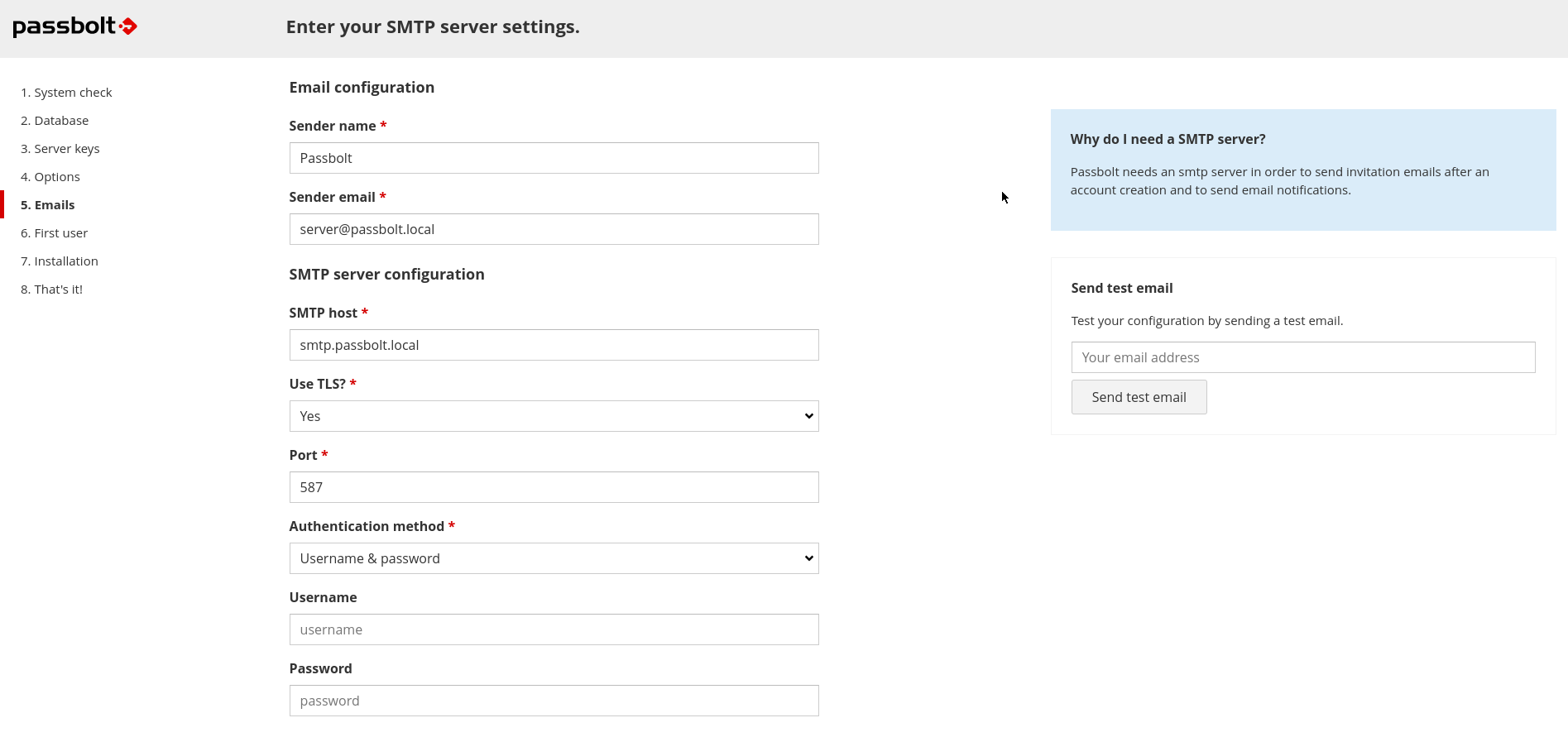This screenshot has width=1568, height=737.
Task: Go to step 6. First user
Action: pyautogui.click(x=54, y=233)
